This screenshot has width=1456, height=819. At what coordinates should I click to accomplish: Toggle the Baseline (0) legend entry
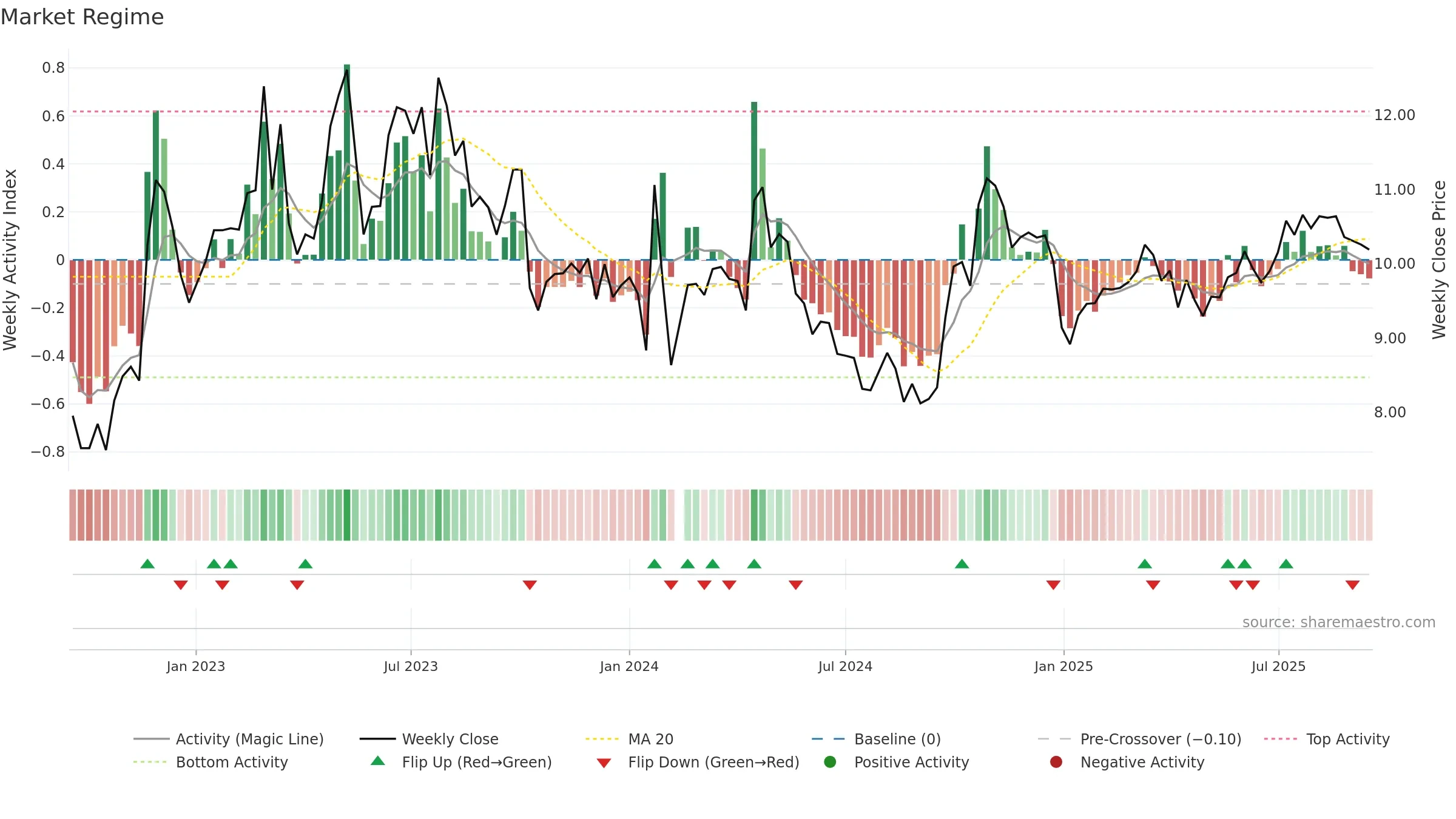(876, 739)
